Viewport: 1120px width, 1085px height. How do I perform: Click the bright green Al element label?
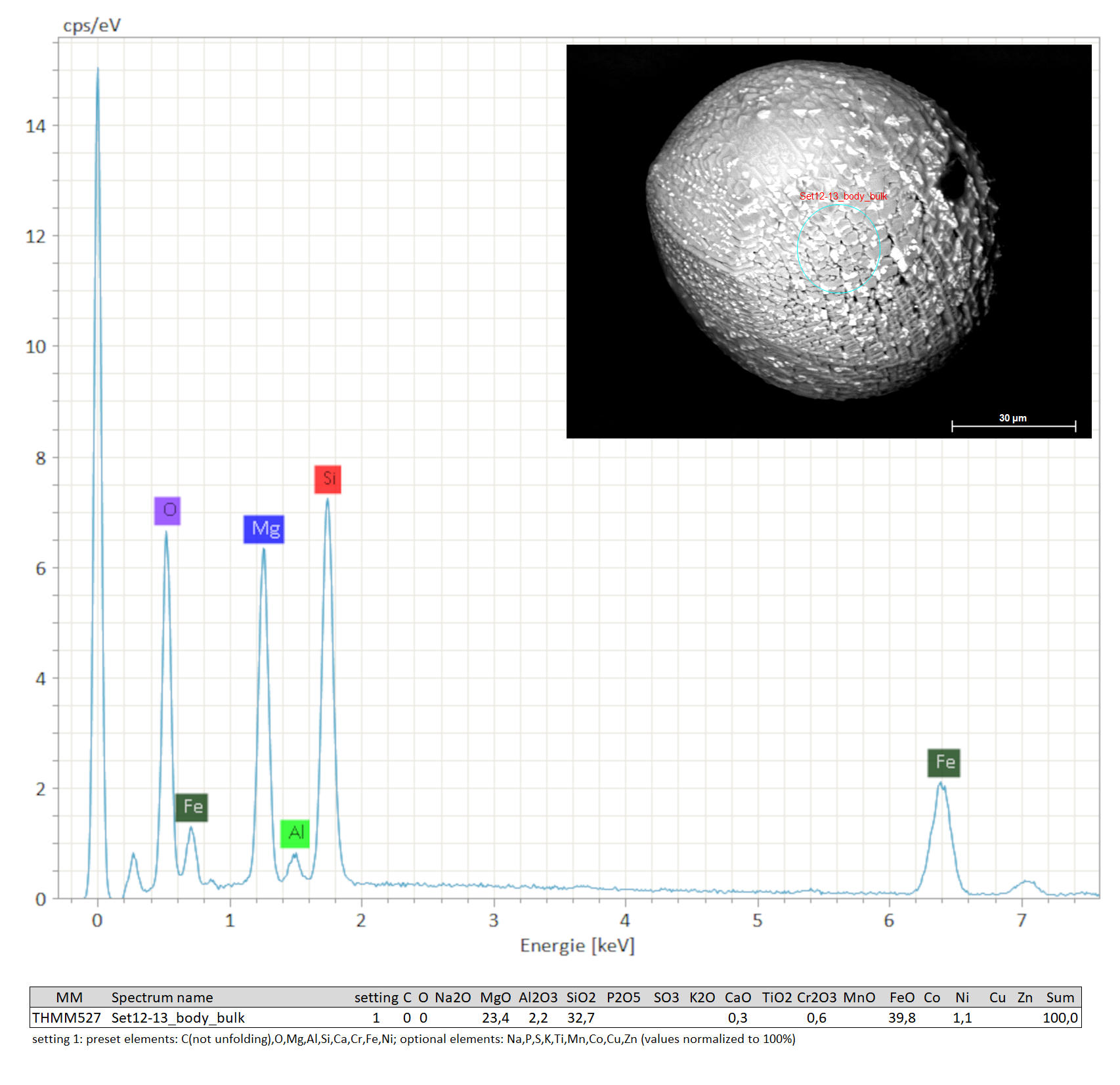(295, 833)
